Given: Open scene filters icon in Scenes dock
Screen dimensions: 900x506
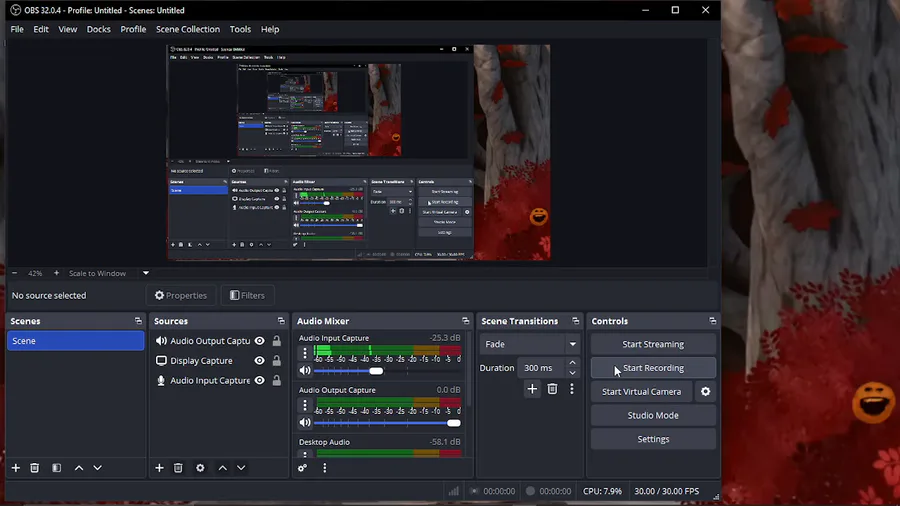Looking at the screenshot, I should tap(56, 468).
